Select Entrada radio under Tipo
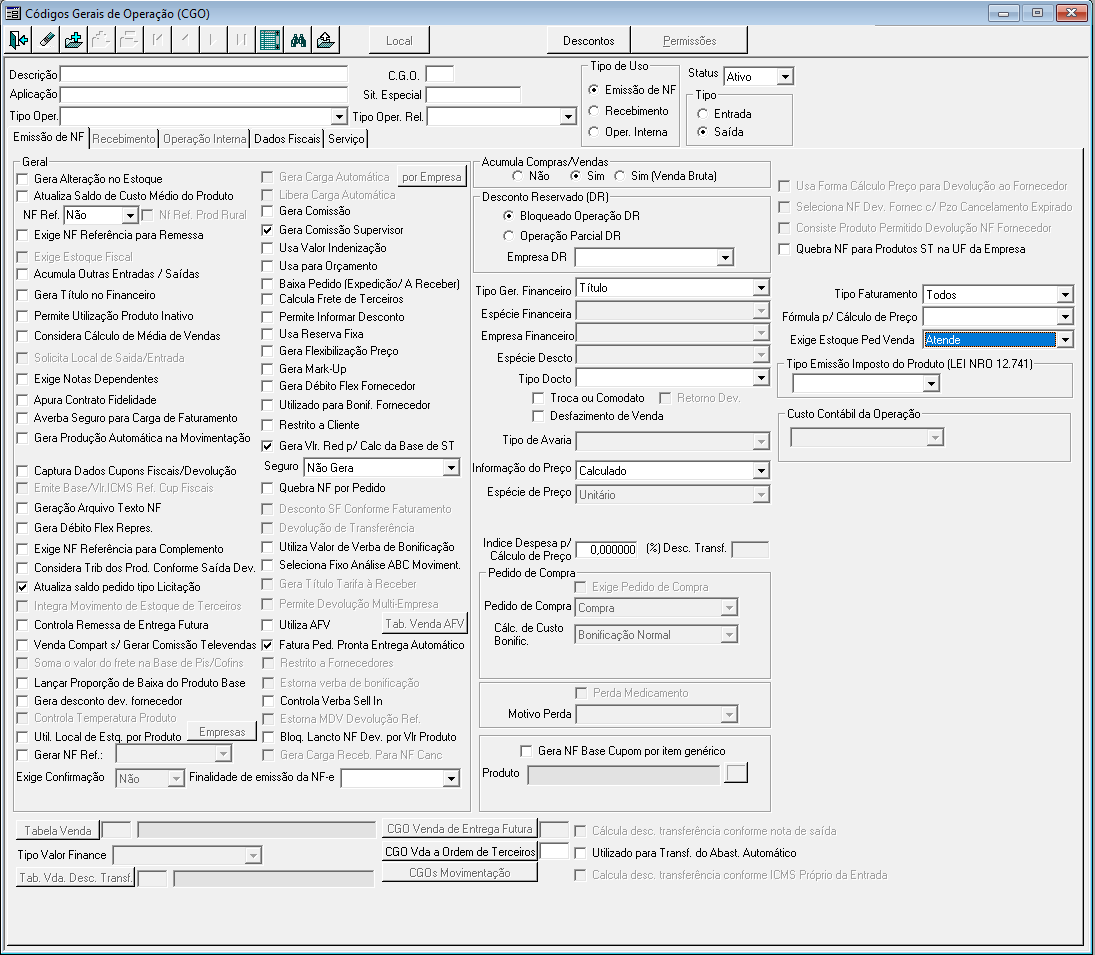The width and height of the screenshot is (1095, 955). coord(703,114)
